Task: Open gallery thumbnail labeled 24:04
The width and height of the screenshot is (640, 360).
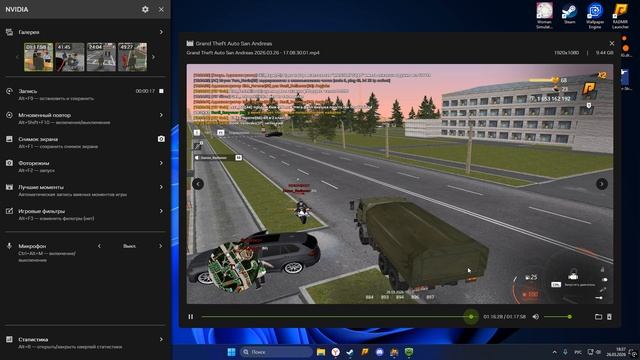Action: tap(101, 57)
